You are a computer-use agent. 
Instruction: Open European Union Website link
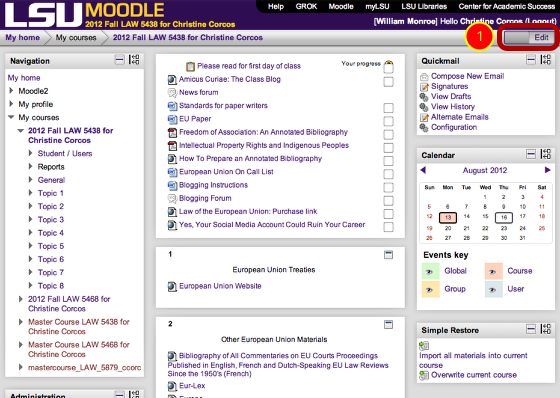coord(220,286)
